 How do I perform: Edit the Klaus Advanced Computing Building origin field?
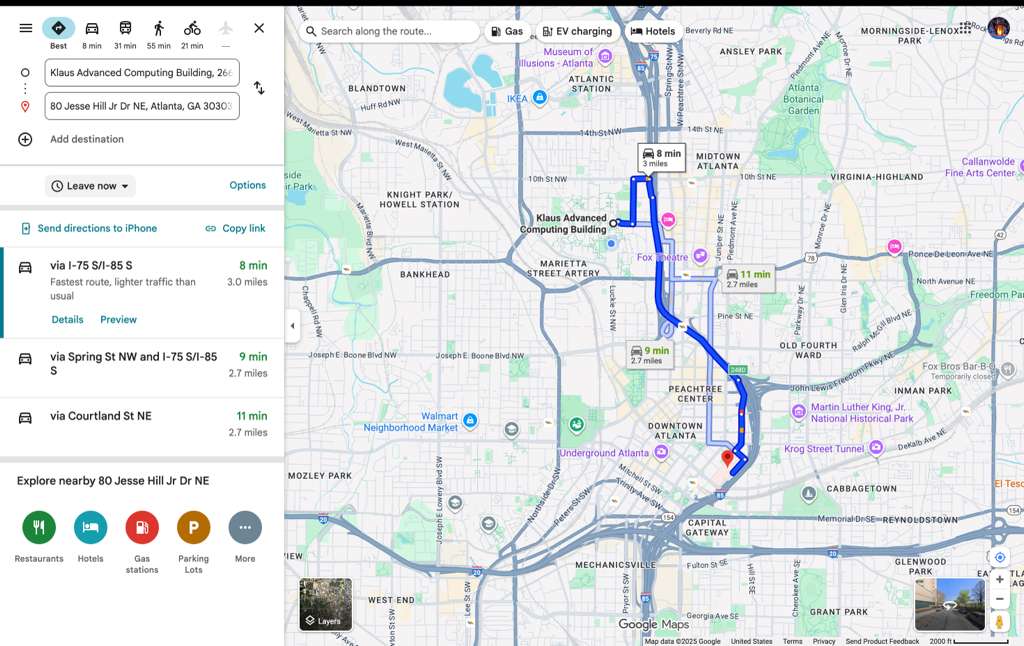click(x=142, y=73)
